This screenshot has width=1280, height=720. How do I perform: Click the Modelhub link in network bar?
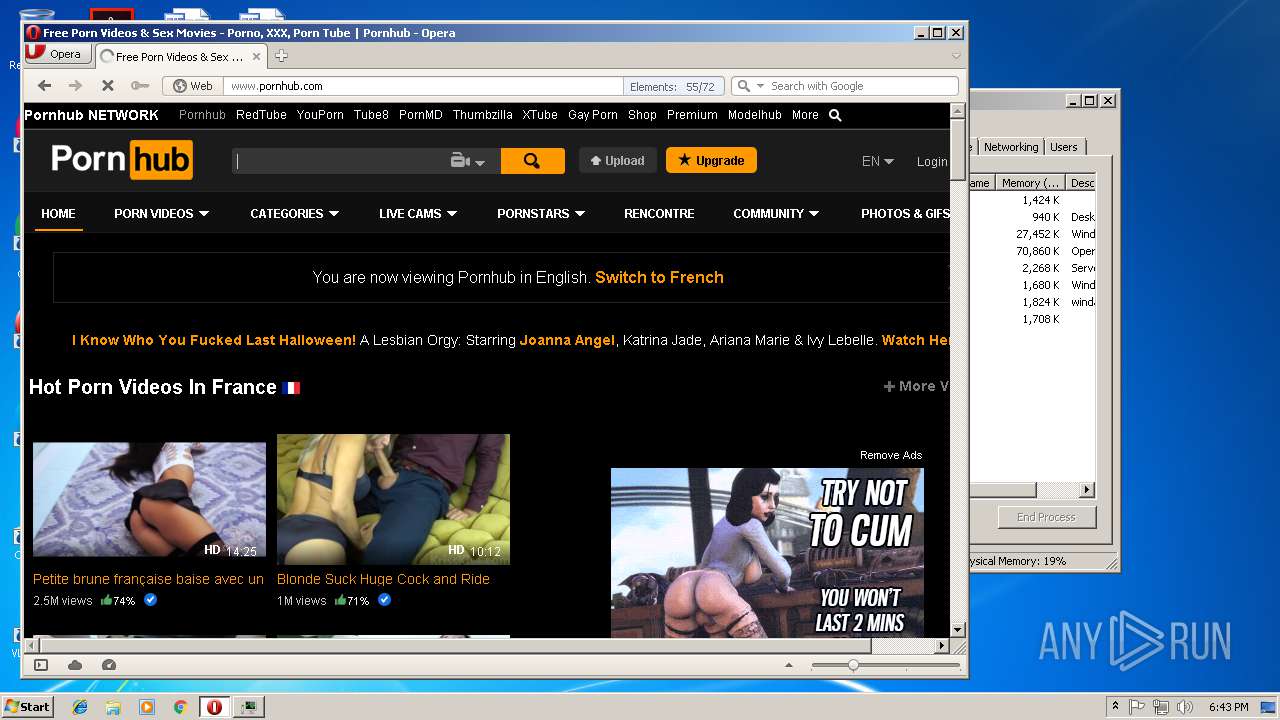755,115
